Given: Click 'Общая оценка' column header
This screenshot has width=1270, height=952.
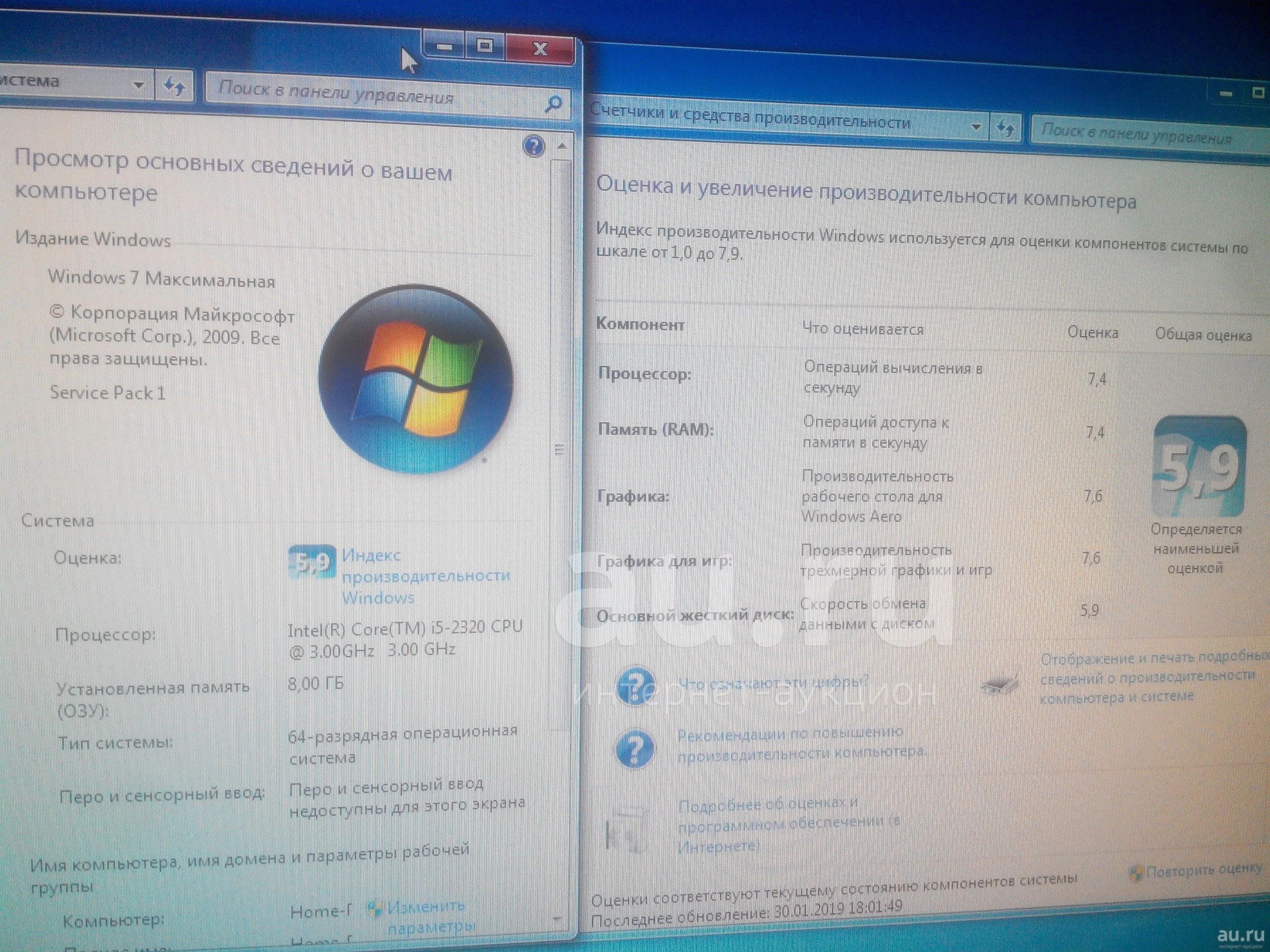Looking at the screenshot, I should (1204, 335).
